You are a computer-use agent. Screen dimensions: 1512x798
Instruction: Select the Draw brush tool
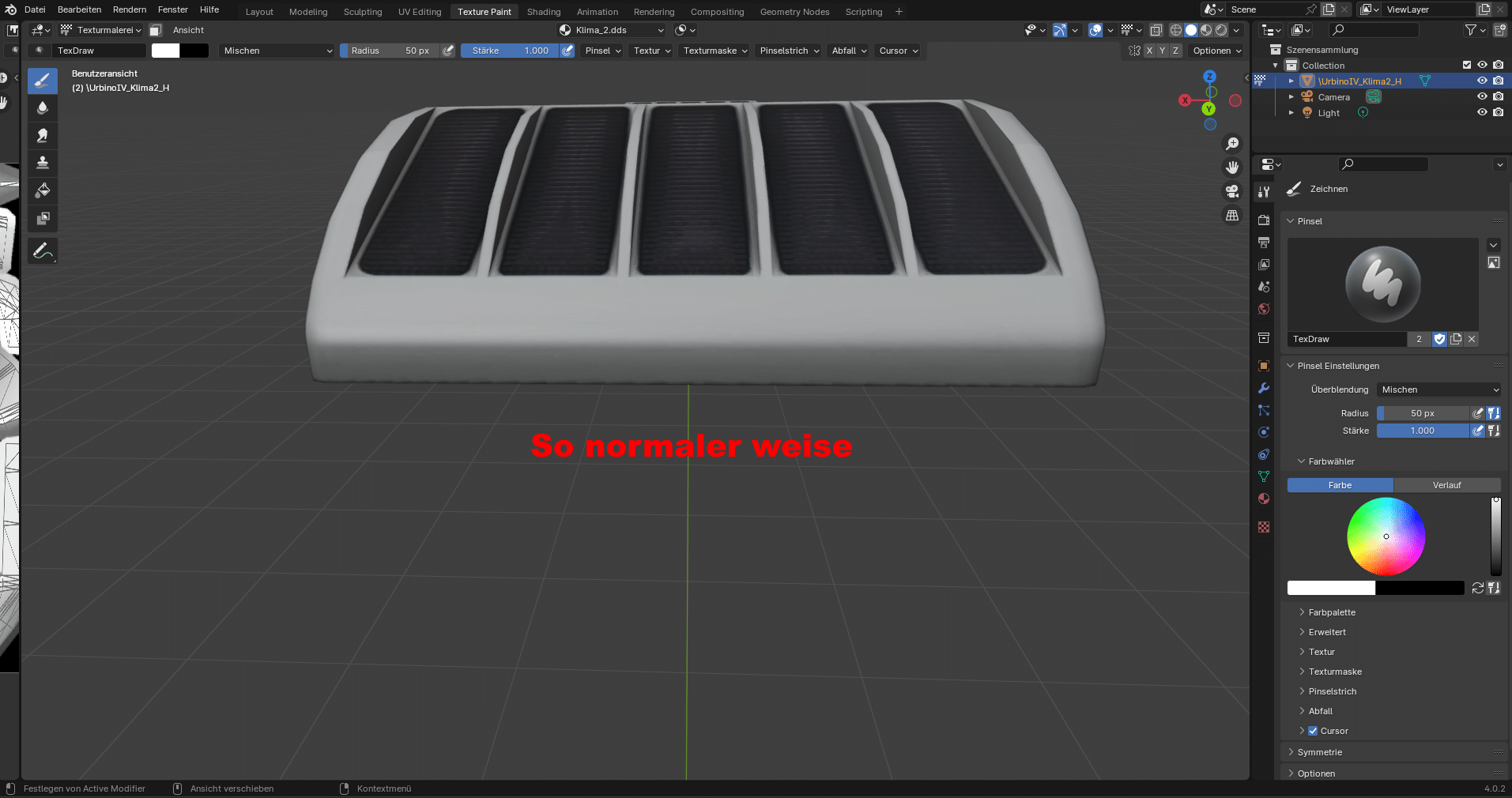(x=43, y=81)
